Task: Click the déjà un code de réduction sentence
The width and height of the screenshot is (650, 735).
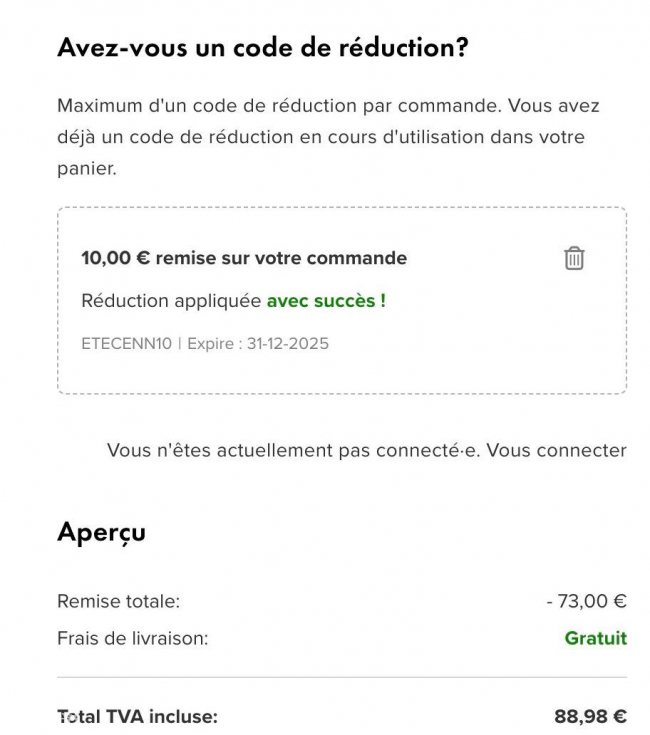Action: click(321, 137)
